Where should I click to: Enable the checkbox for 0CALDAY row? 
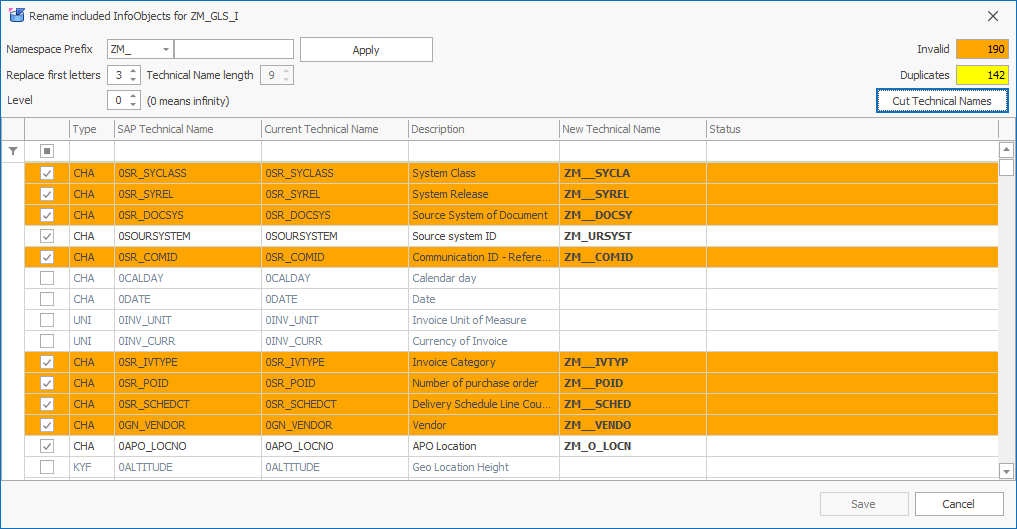tap(47, 278)
